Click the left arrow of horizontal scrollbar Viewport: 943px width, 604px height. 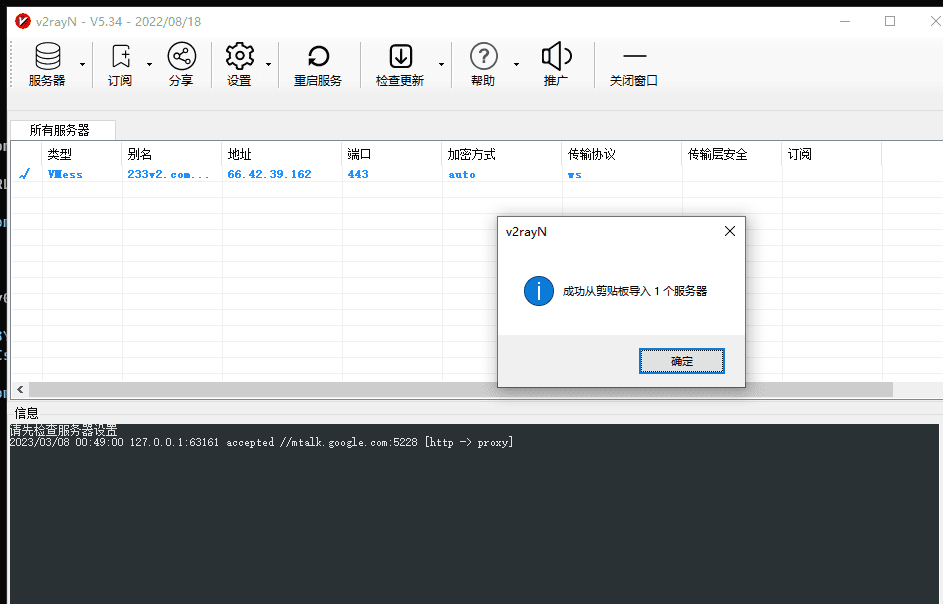pyautogui.click(x=20, y=389)
